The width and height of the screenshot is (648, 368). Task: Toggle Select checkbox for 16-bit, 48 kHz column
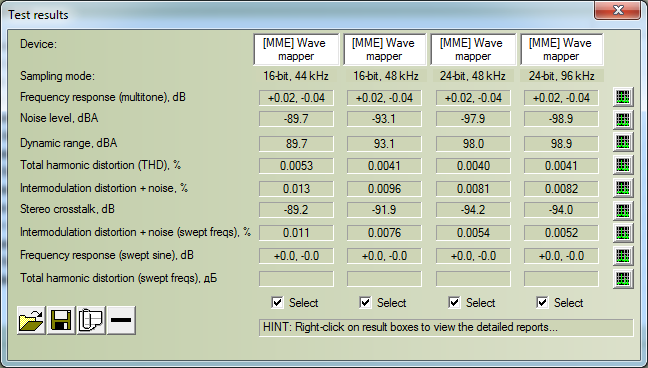365,303
